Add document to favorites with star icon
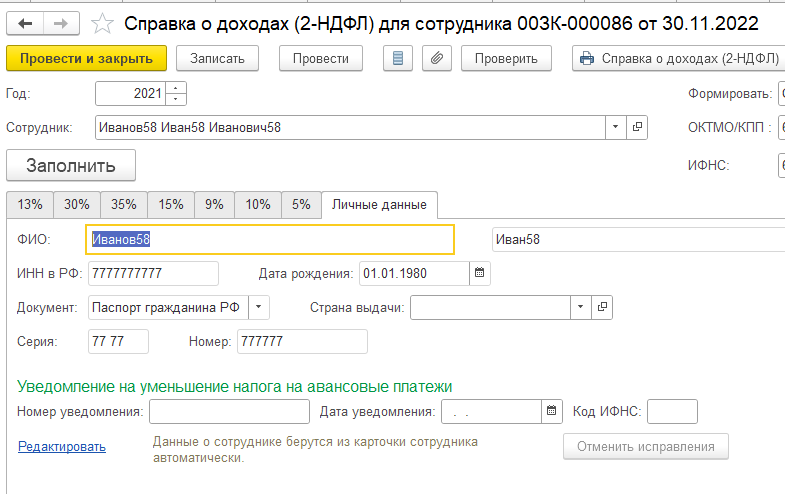This screenshot has width=785, height=494. coord(103,24)
